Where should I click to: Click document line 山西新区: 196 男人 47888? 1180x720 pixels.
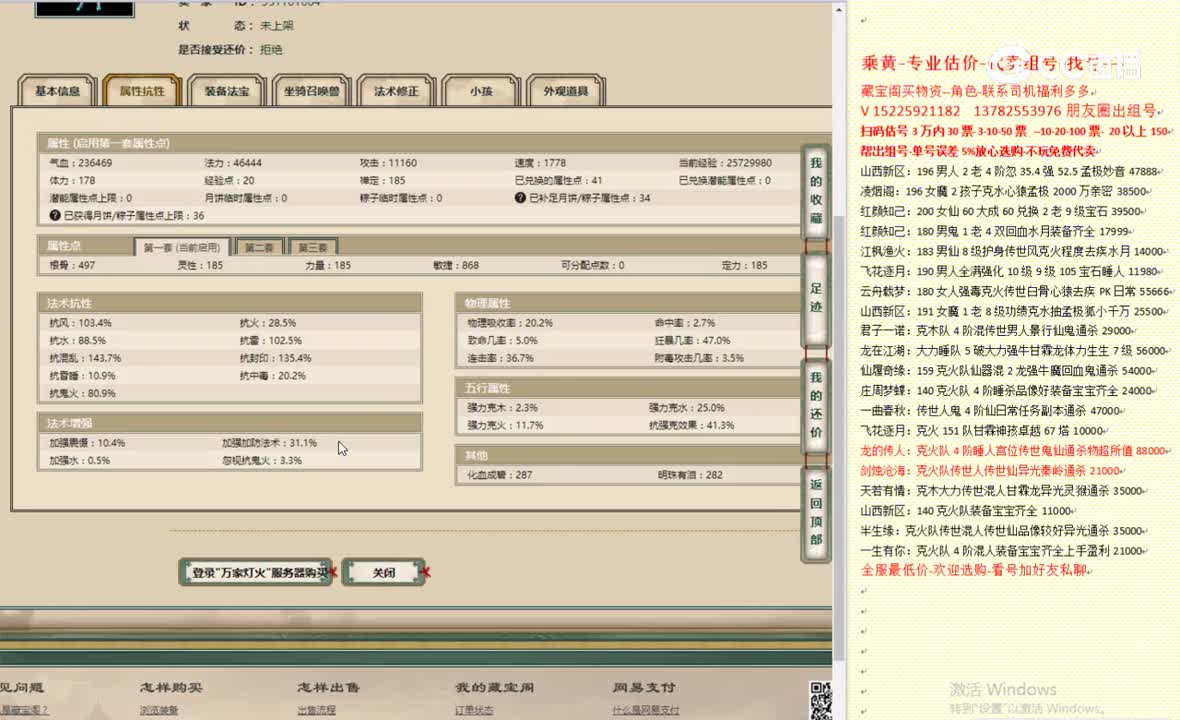point(1010,172)
